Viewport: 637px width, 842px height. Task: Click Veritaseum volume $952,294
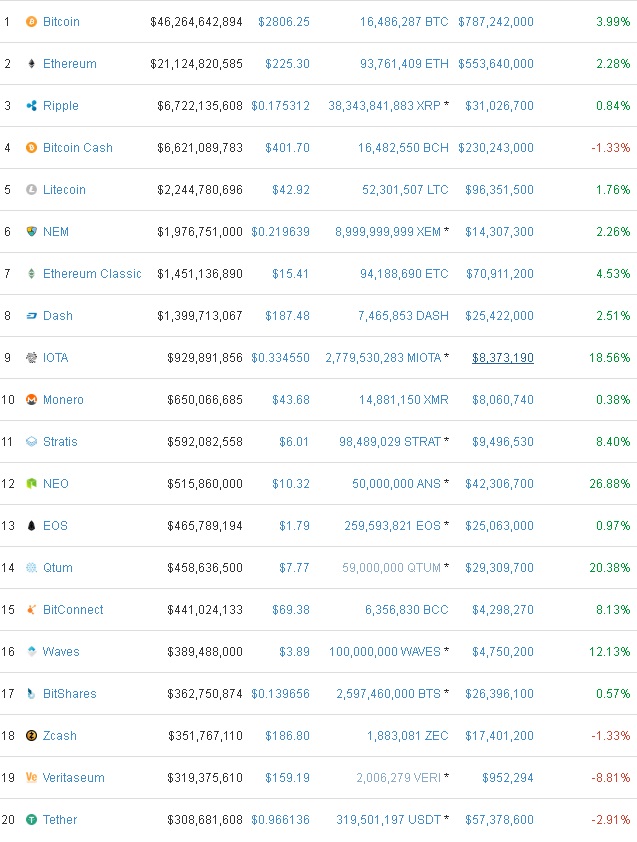508,778
